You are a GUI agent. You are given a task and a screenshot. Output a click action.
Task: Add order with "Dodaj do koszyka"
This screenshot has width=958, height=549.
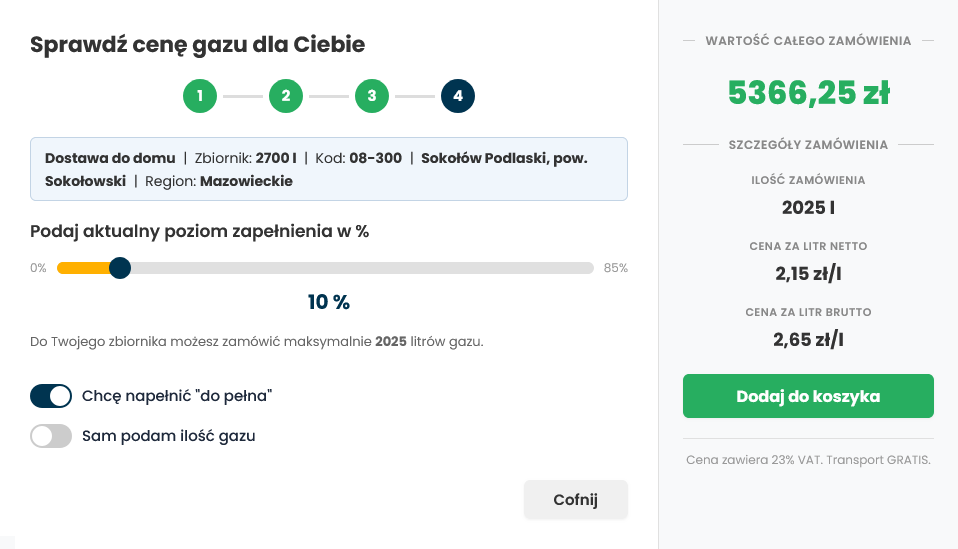coord(808,396)
